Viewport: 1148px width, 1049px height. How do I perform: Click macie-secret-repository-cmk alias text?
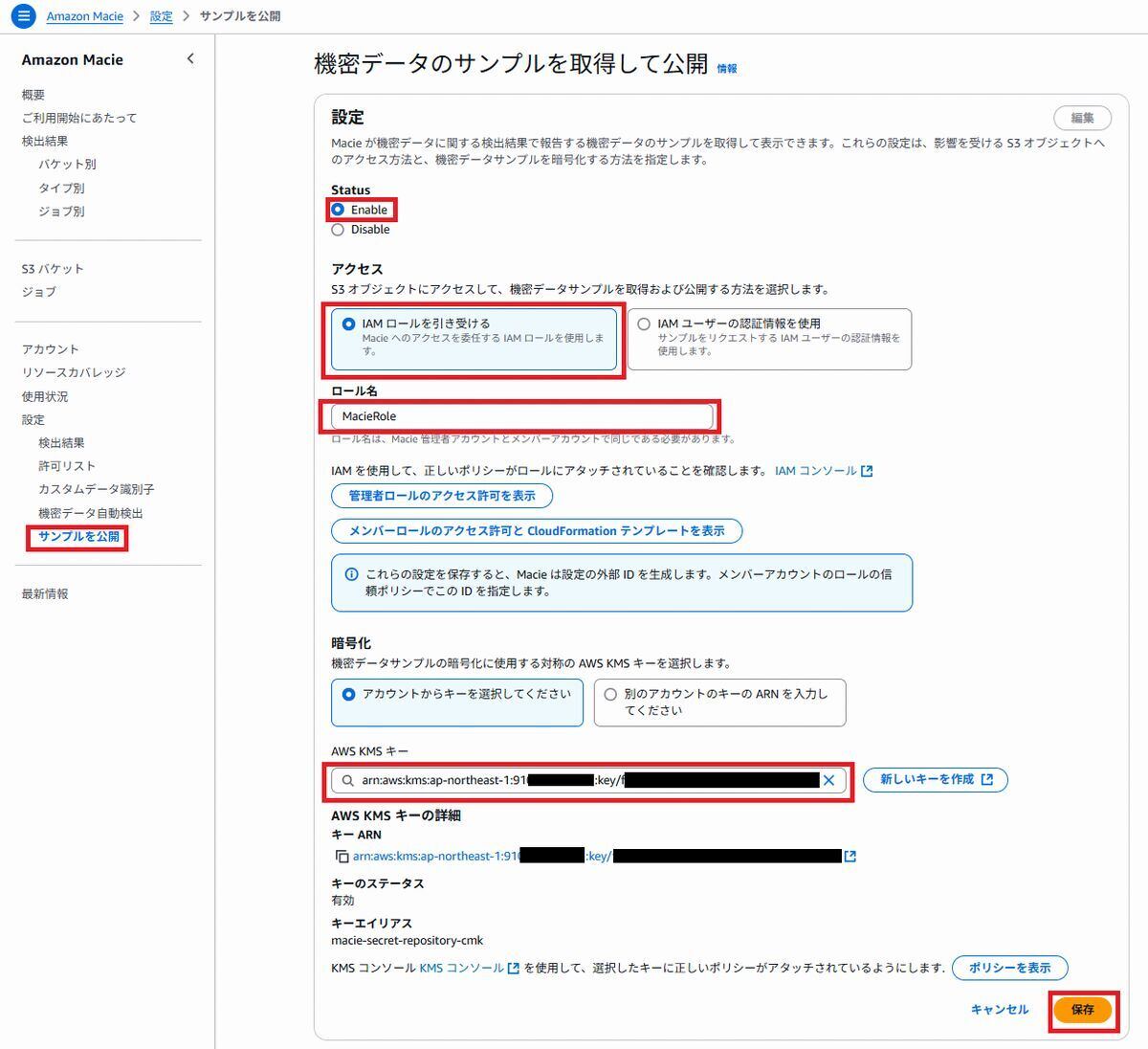point(408,941)
